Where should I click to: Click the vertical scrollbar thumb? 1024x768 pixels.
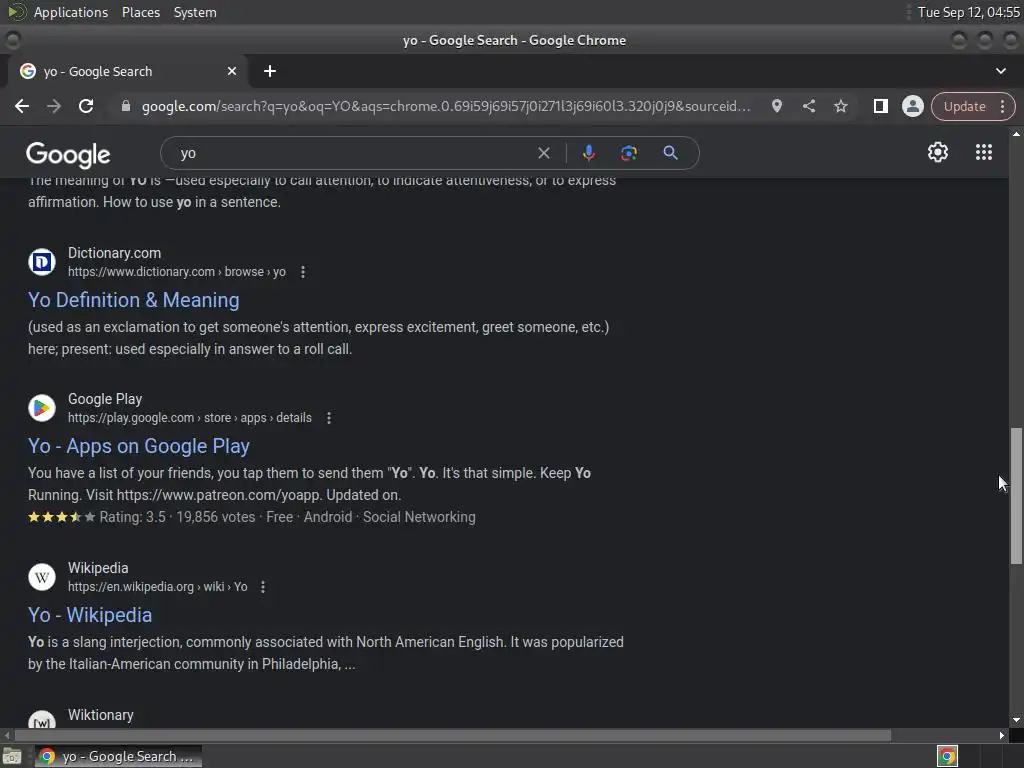(1016, 496)
